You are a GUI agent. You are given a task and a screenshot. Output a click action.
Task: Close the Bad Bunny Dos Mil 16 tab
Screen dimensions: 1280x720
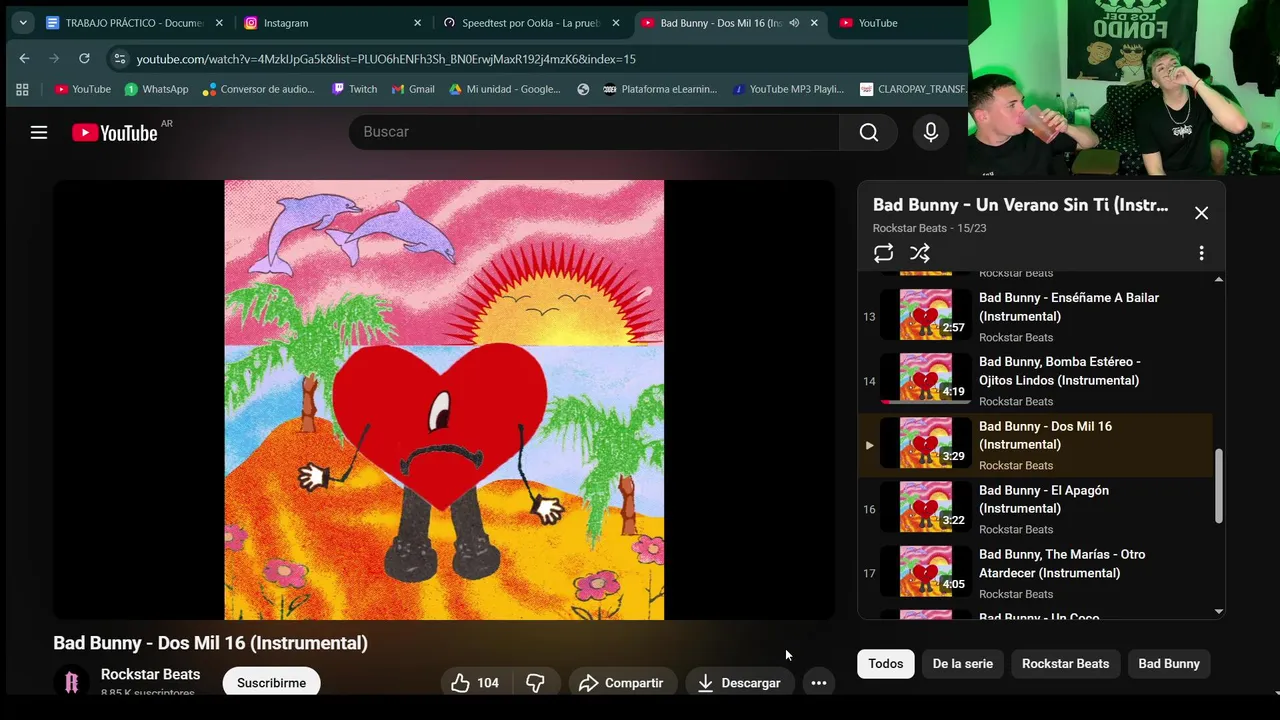(x=814, y=22)
